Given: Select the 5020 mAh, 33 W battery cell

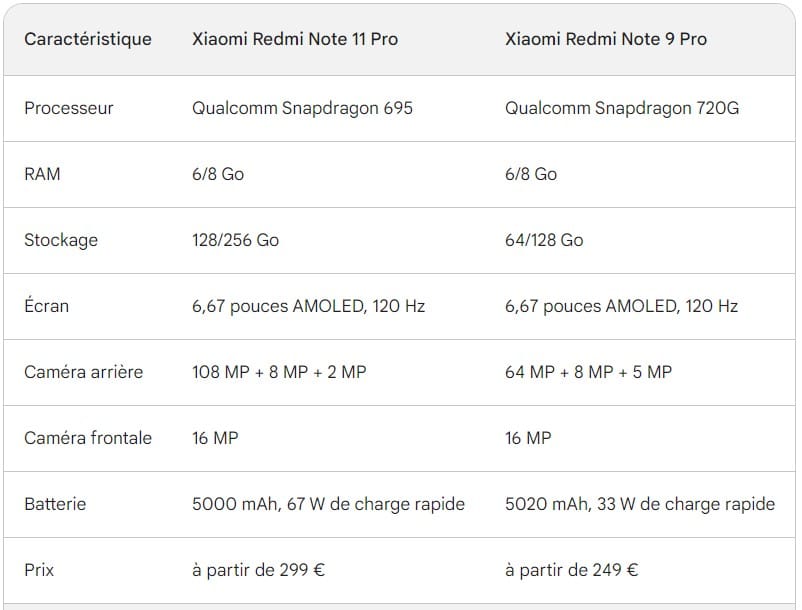Looking at the screenshot, I should pos(640,504).
